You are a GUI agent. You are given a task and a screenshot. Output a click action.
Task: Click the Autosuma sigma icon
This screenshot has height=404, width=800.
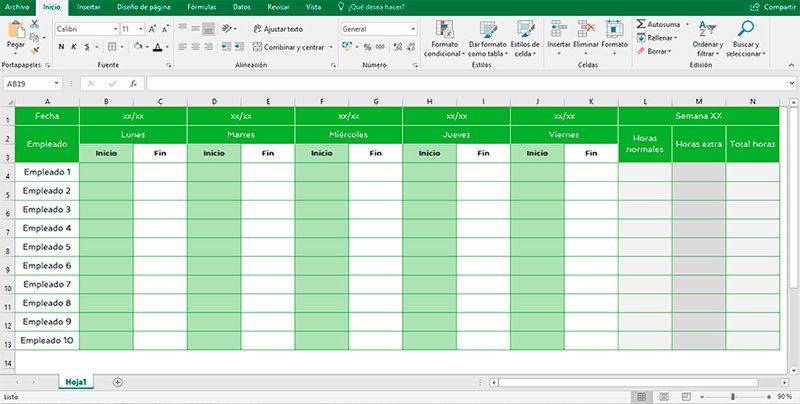[x=641, y=23]
